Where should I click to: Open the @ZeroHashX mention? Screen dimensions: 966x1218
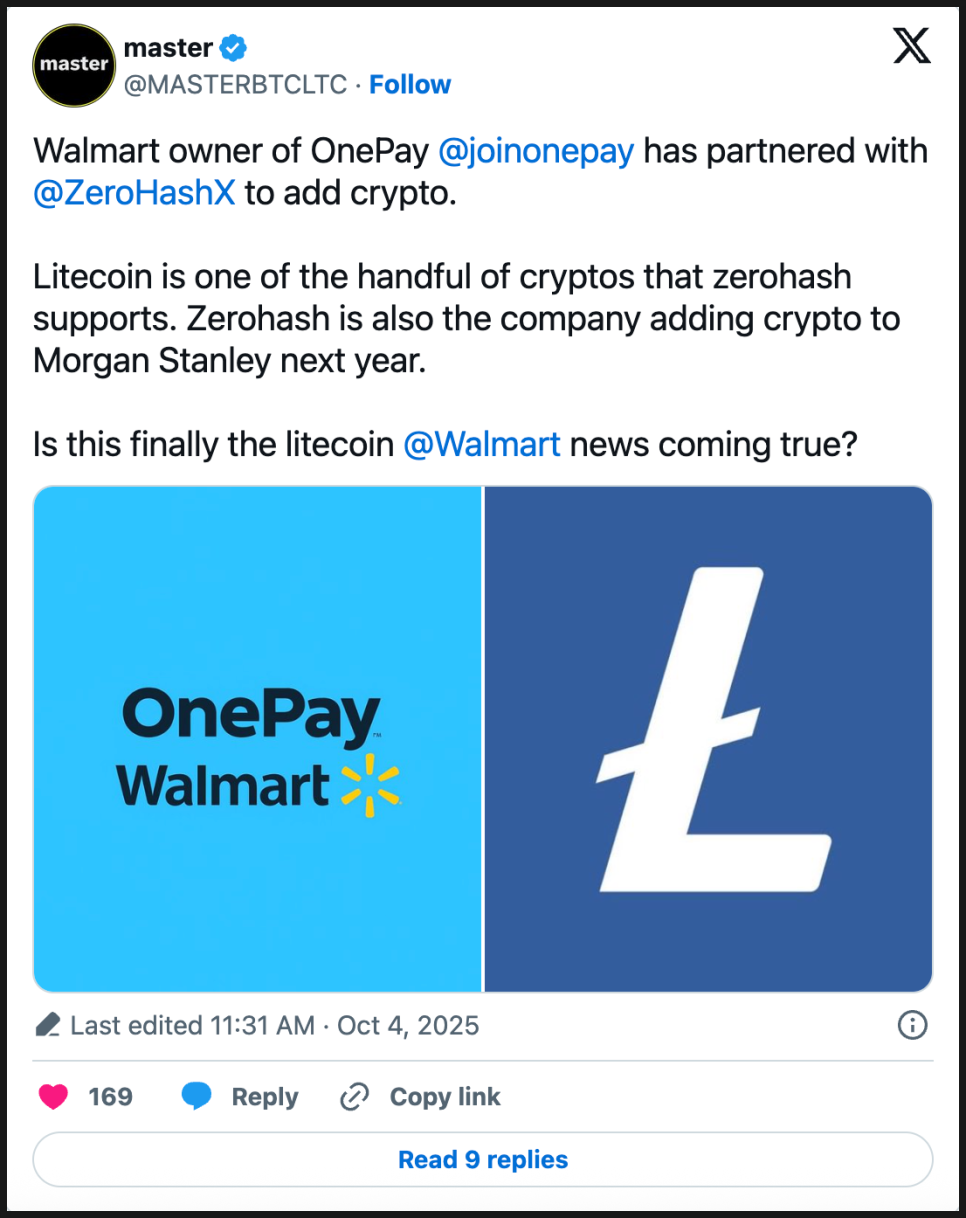click(x=134, y=193)
